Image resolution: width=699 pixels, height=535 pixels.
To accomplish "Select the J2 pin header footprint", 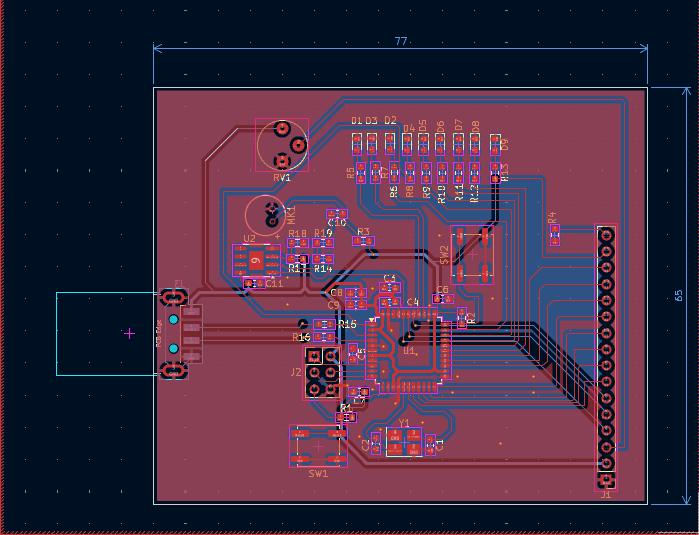I will 322,373.
